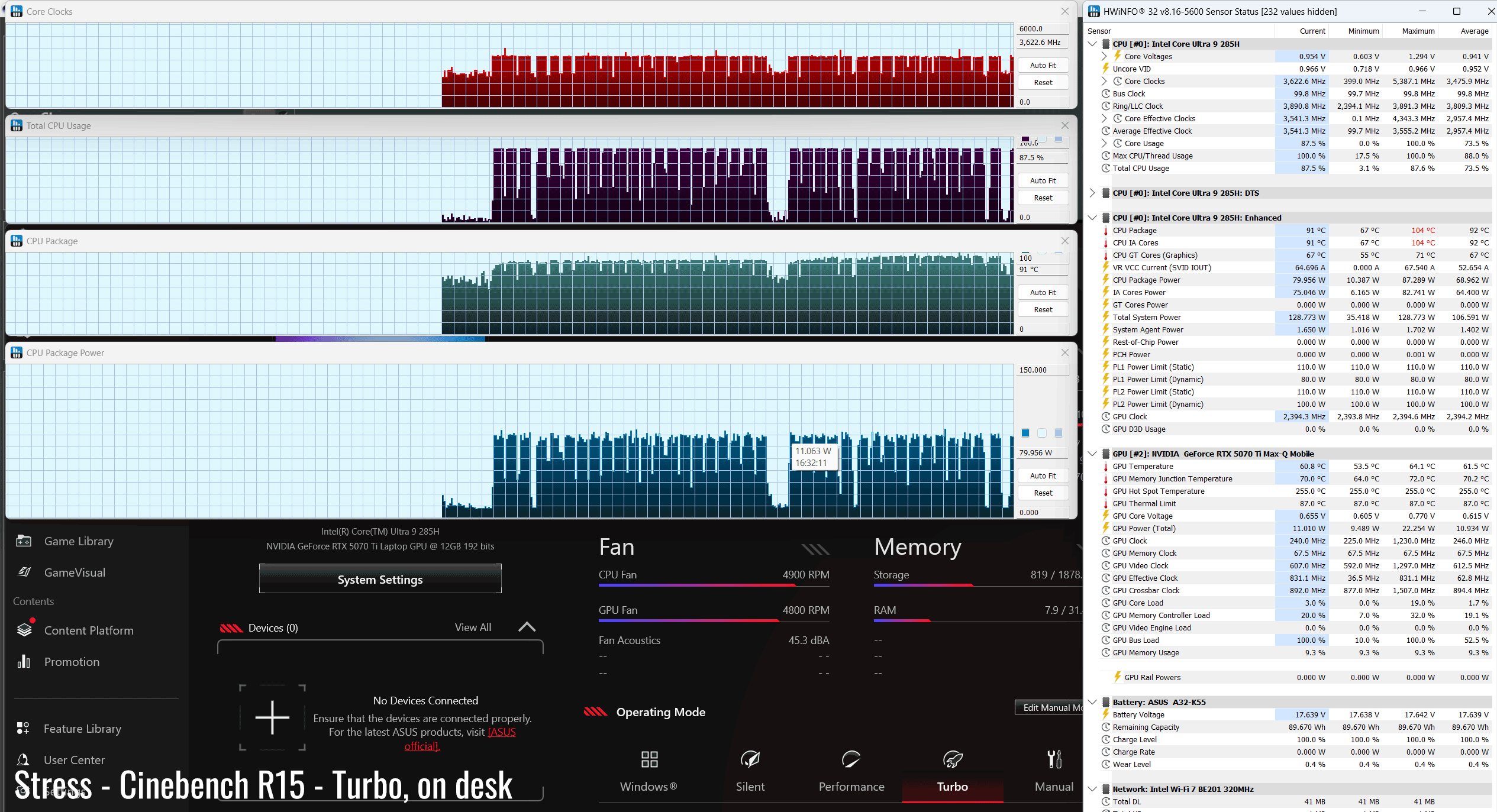Open Game Library in Armoury Crate sidebar
The image size is (1497, 812).
pyautogui.click(x=78, y=541)
